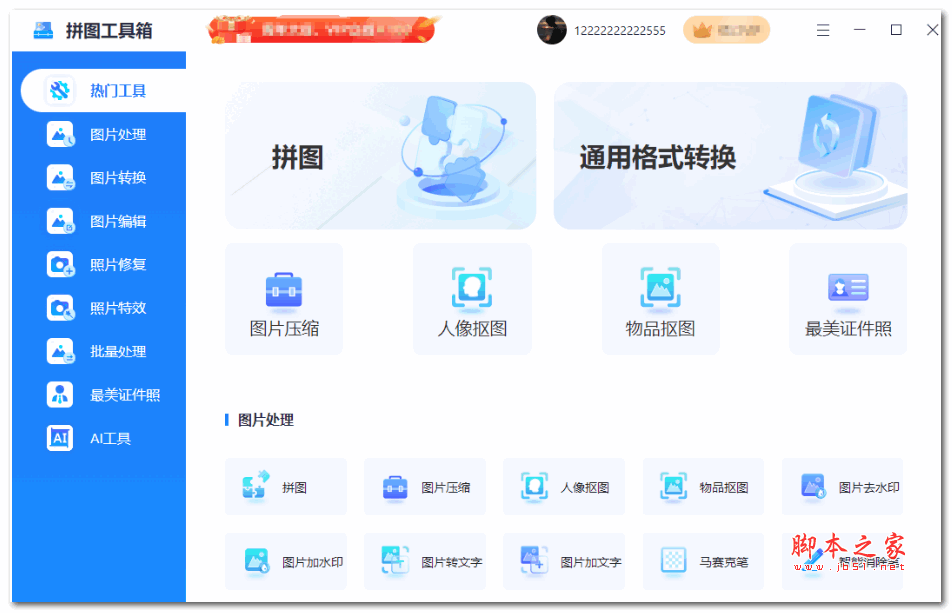Viewport: 952px width, 613px height.
Task: Click the hamburger menu at top right
Action: pyautogui.click(x=822, y=30)
